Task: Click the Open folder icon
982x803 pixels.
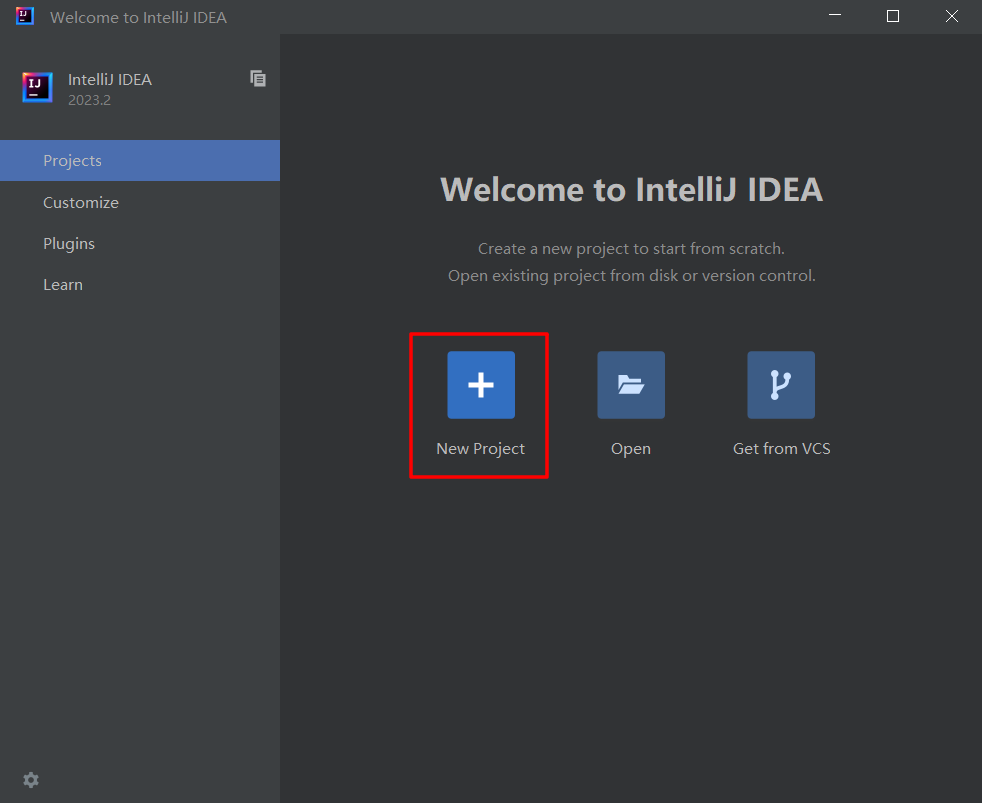Action: point(631,385)
